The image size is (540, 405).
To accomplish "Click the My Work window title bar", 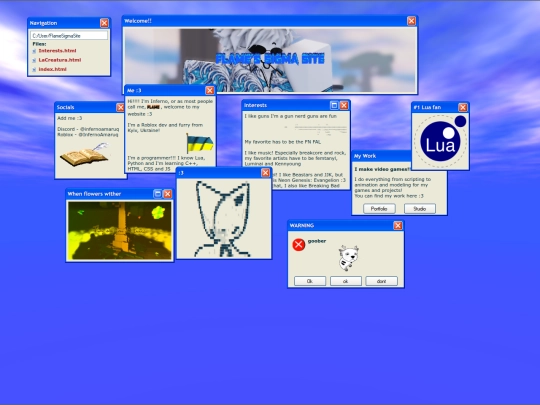I will pos(381,156).
